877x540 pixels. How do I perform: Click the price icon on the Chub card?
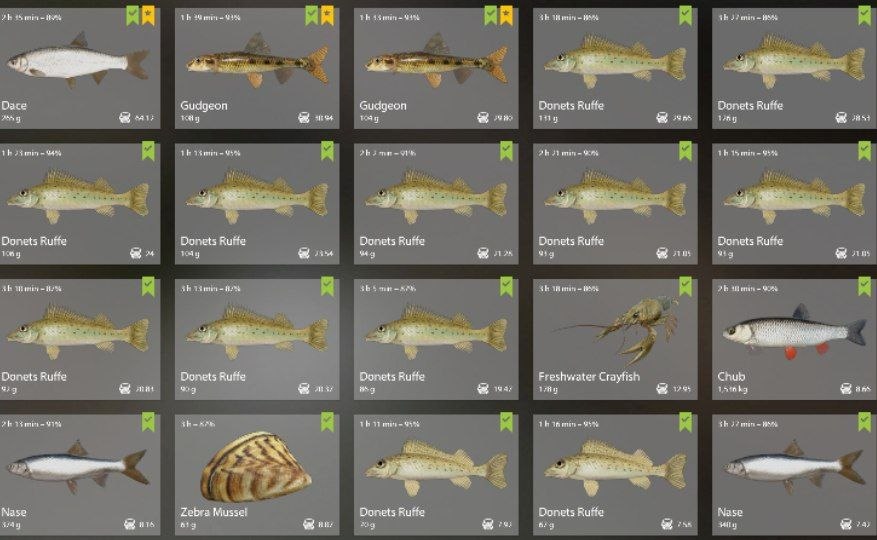click(846, 388)
